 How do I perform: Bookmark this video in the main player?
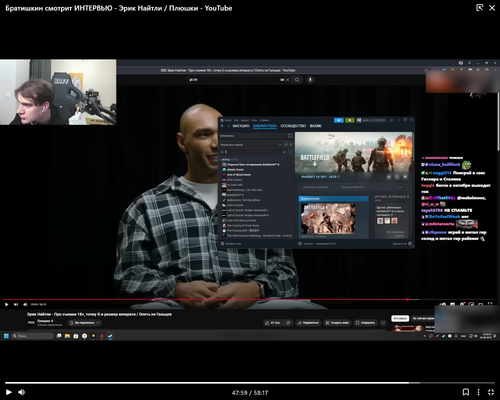(x=466, y=392)
